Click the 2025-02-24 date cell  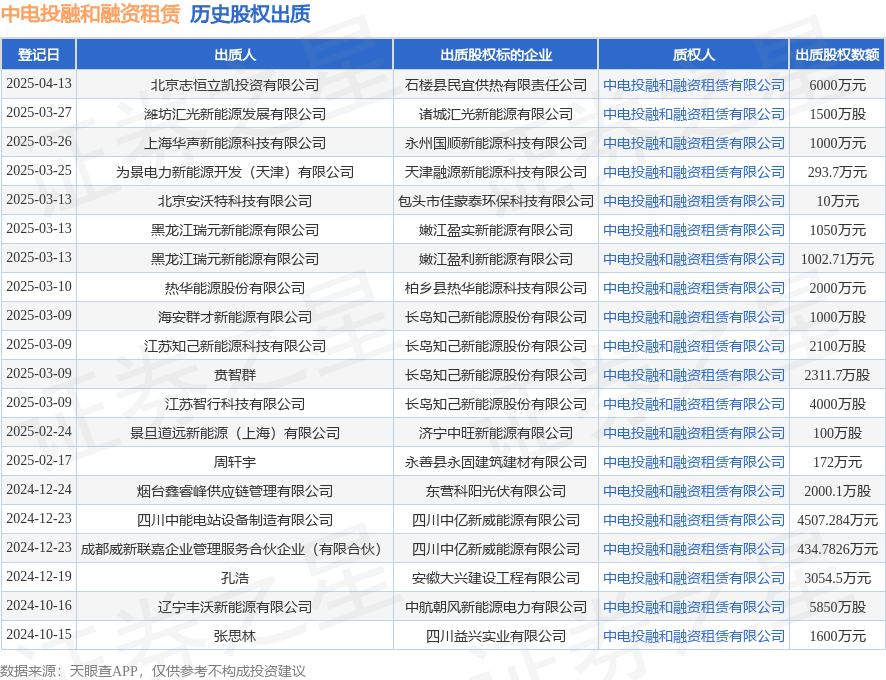coord(39,432)
